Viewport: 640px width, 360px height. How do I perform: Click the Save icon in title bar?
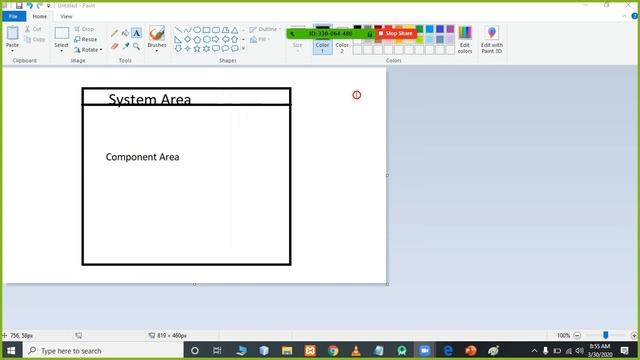tap(19, 5)
